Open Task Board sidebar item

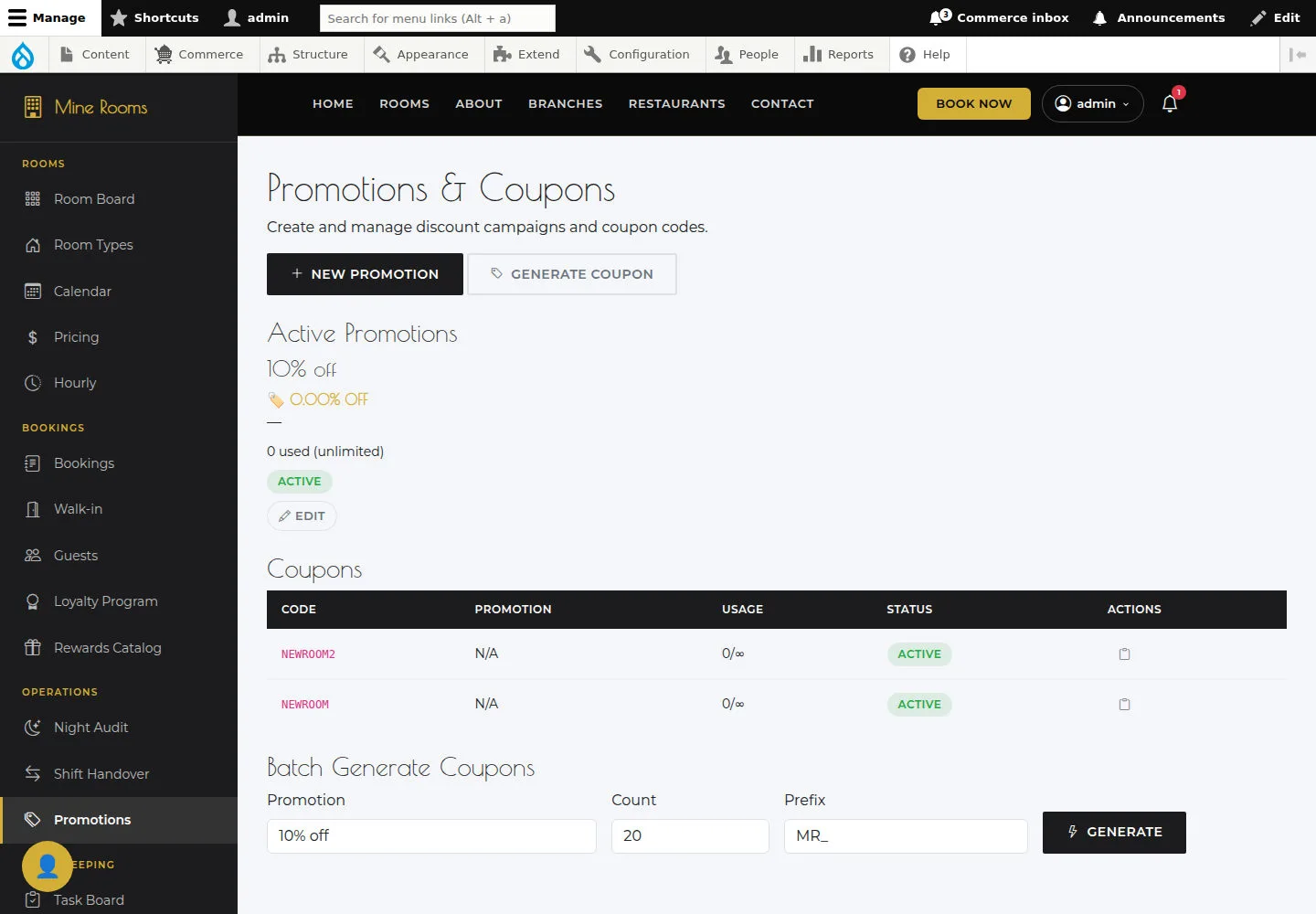pyautogui.click(x=119, y=899)
